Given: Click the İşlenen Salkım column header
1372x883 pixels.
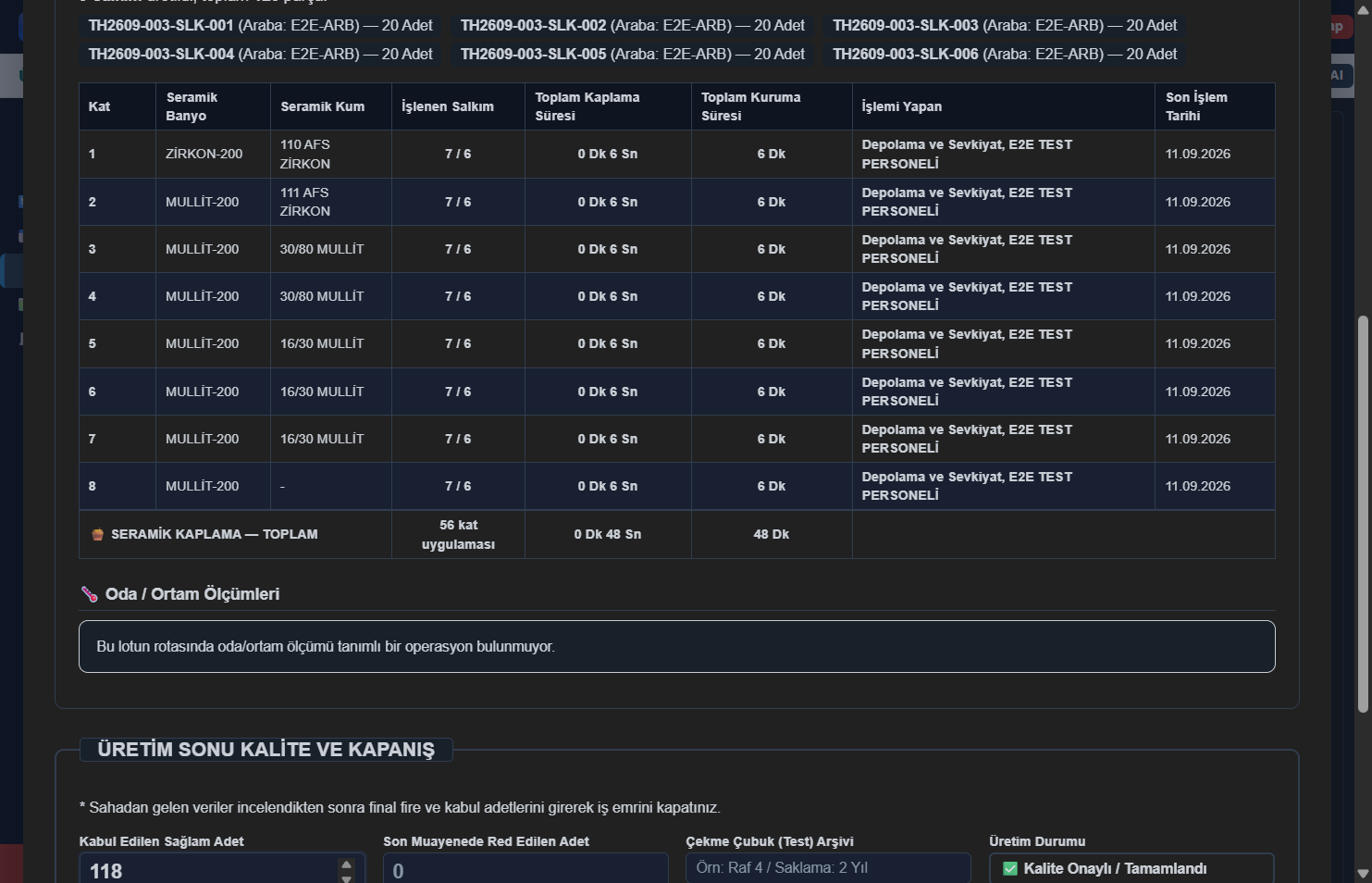Looking at the screenshot, I should coord(458,106).
